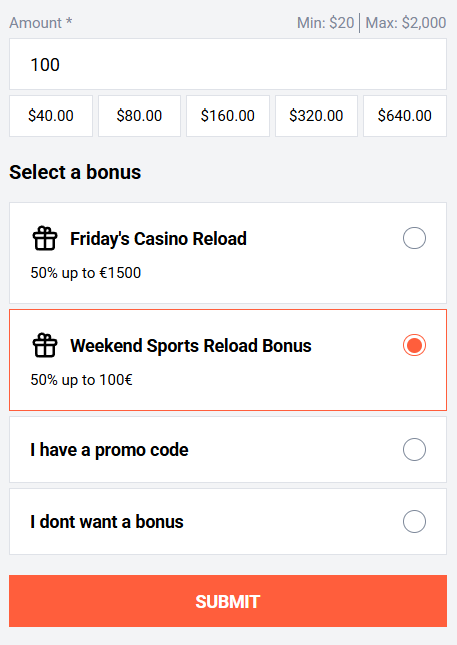
Task: Click the '50% up to €1500' description
Action: pyautogui.click(x=86, y=273)
